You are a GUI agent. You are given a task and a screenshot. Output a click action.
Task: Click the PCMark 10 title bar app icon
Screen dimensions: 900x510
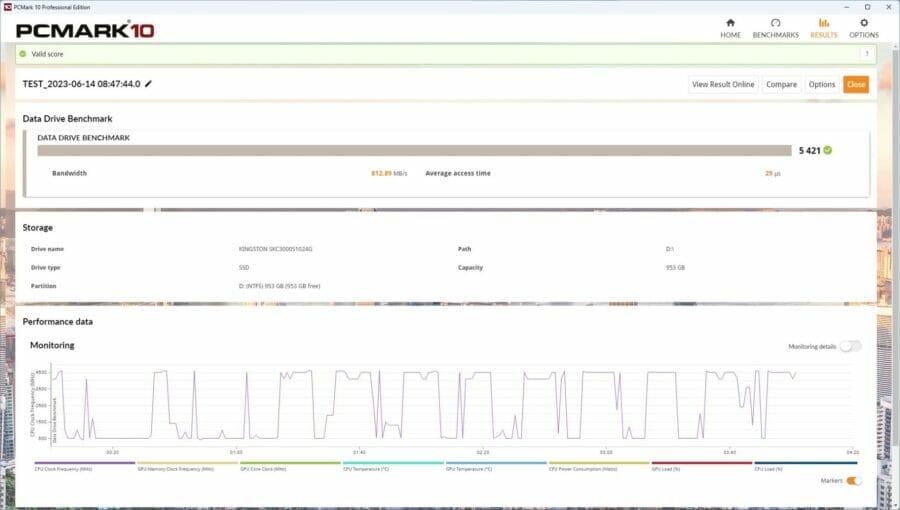tap(7, 7)
